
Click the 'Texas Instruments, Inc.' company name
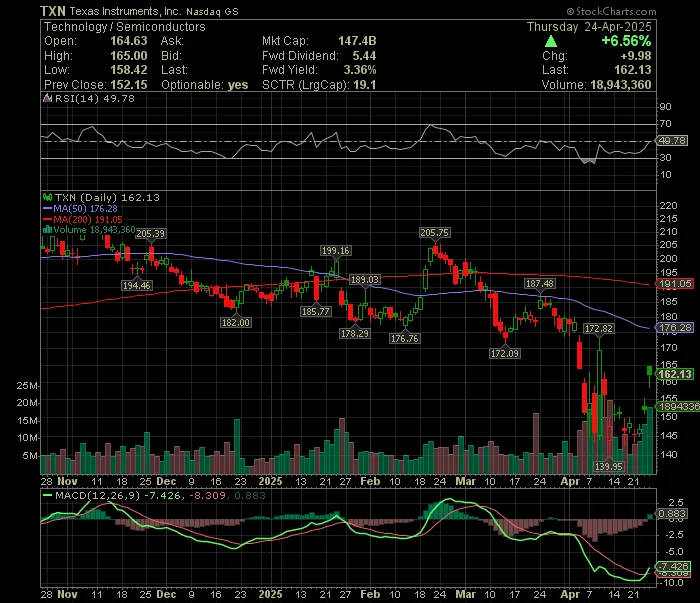pos(125,12)
